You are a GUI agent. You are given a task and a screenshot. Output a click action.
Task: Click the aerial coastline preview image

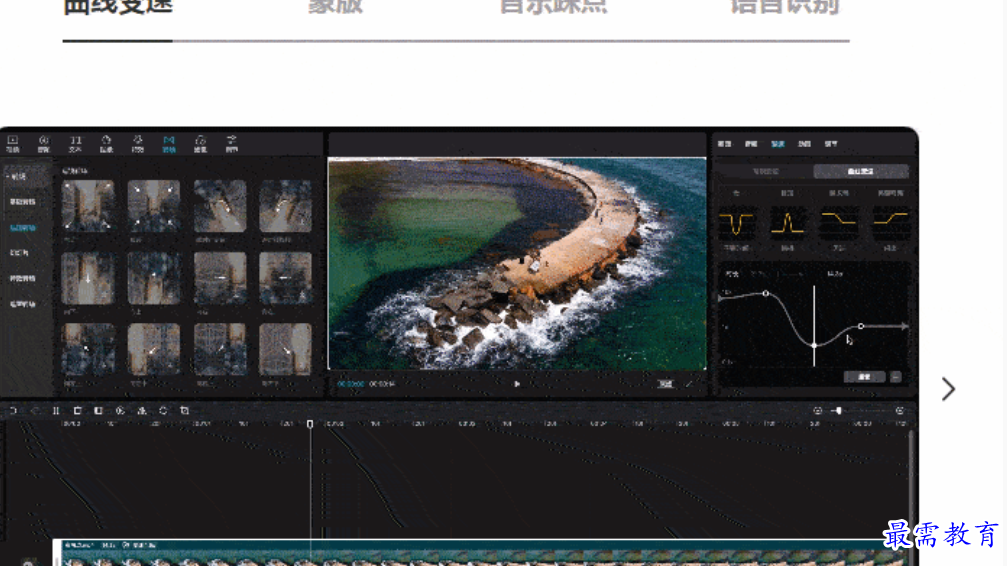[517, 263]
